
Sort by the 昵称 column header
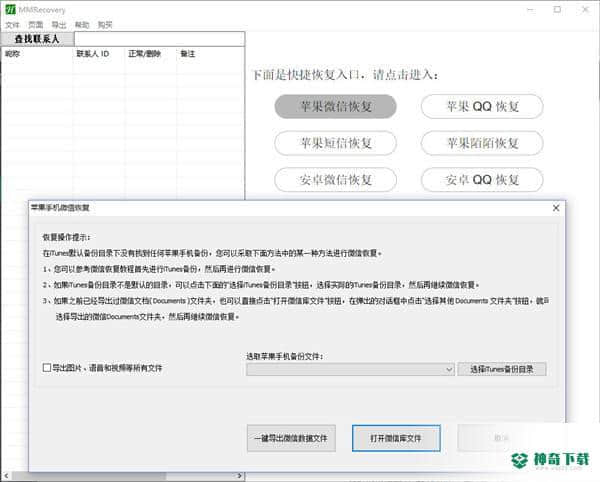pos(12,54)
